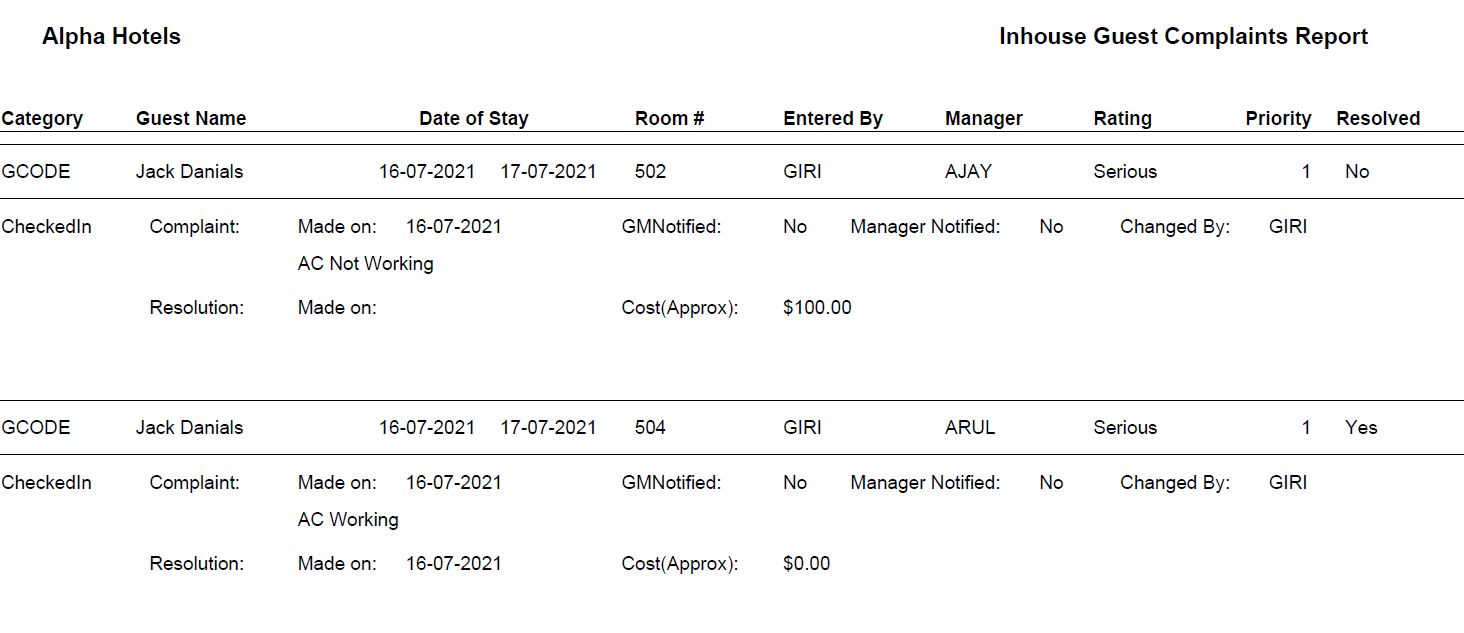The height and width of the screenshot is (633, 1464).
Task: Select the Manager column header
Action: click(983, 118)
